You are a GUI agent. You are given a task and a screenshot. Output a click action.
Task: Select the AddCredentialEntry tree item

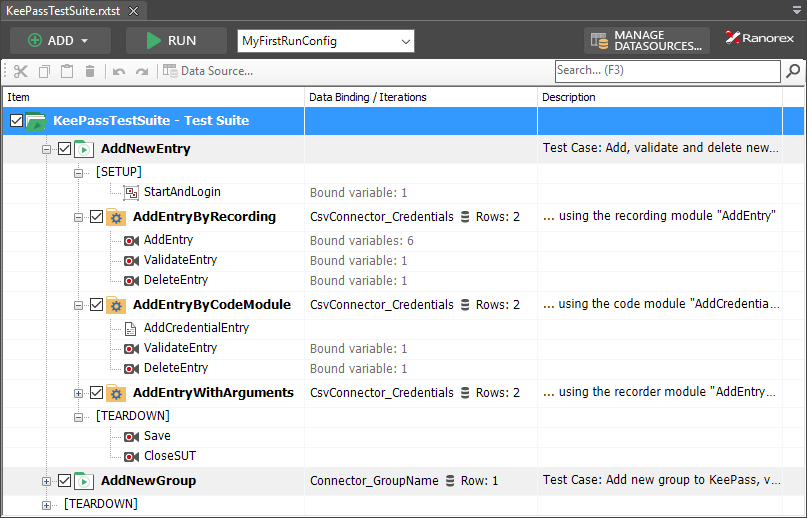196,328
